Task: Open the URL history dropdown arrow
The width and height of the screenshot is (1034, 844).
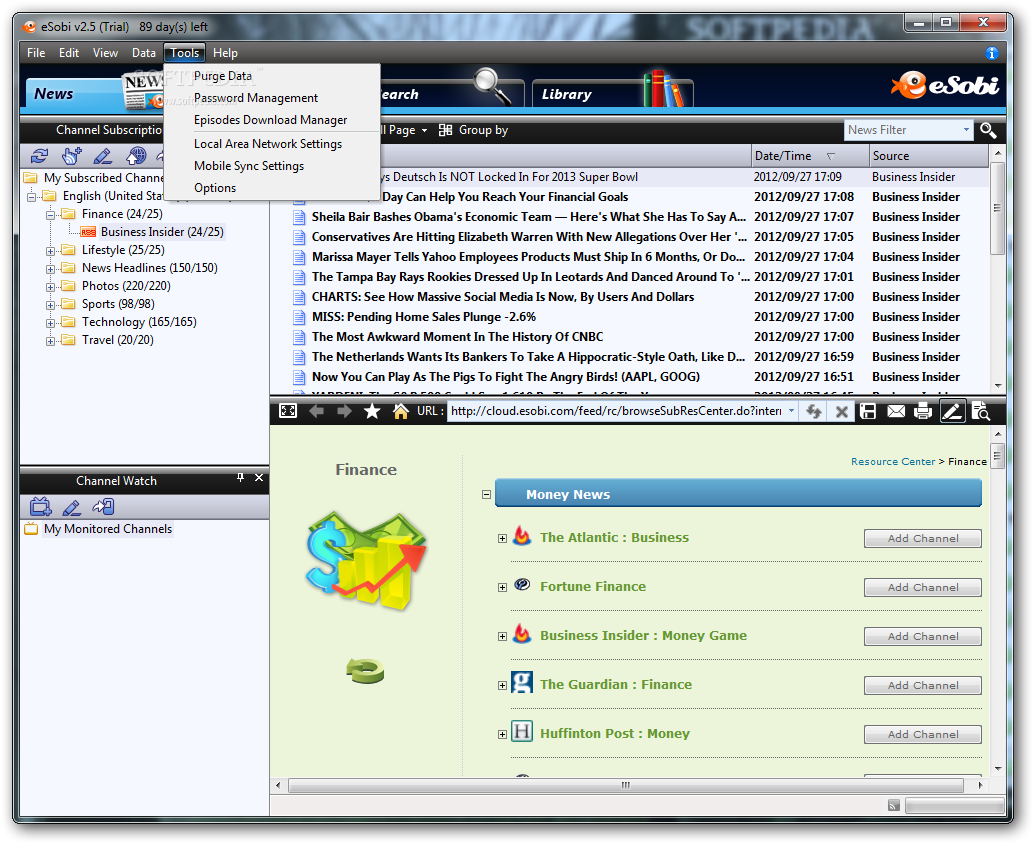Action: [791, 411]
